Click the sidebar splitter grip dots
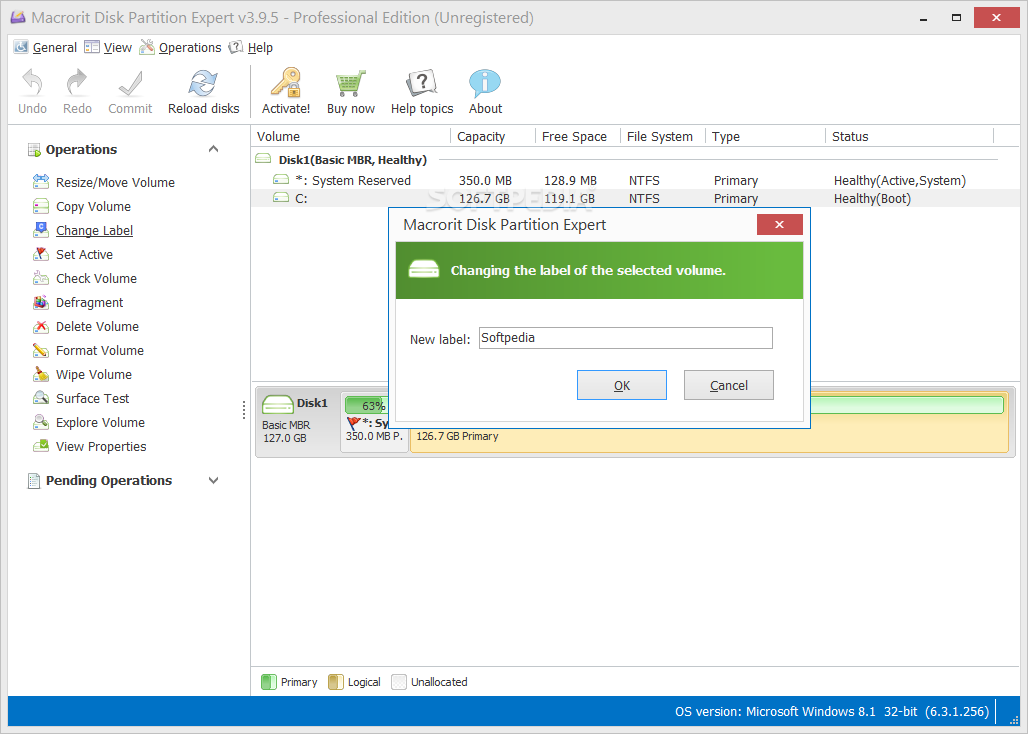 click(244, 410)
